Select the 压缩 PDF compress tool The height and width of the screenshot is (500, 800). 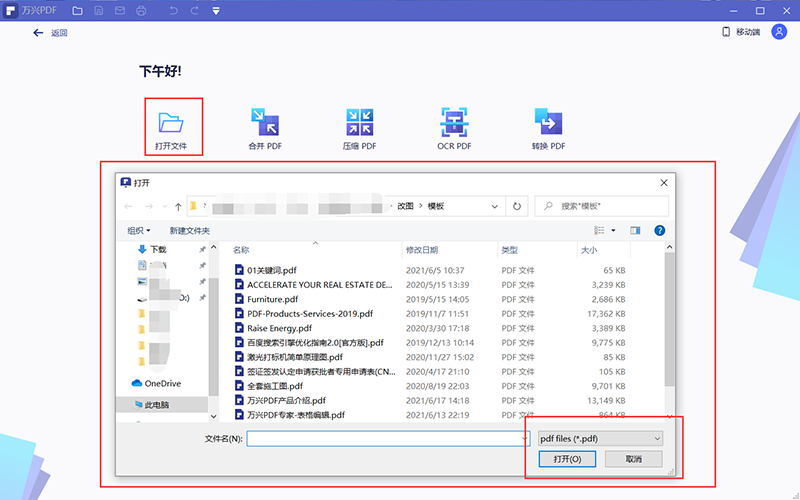[x=360, y=123]
